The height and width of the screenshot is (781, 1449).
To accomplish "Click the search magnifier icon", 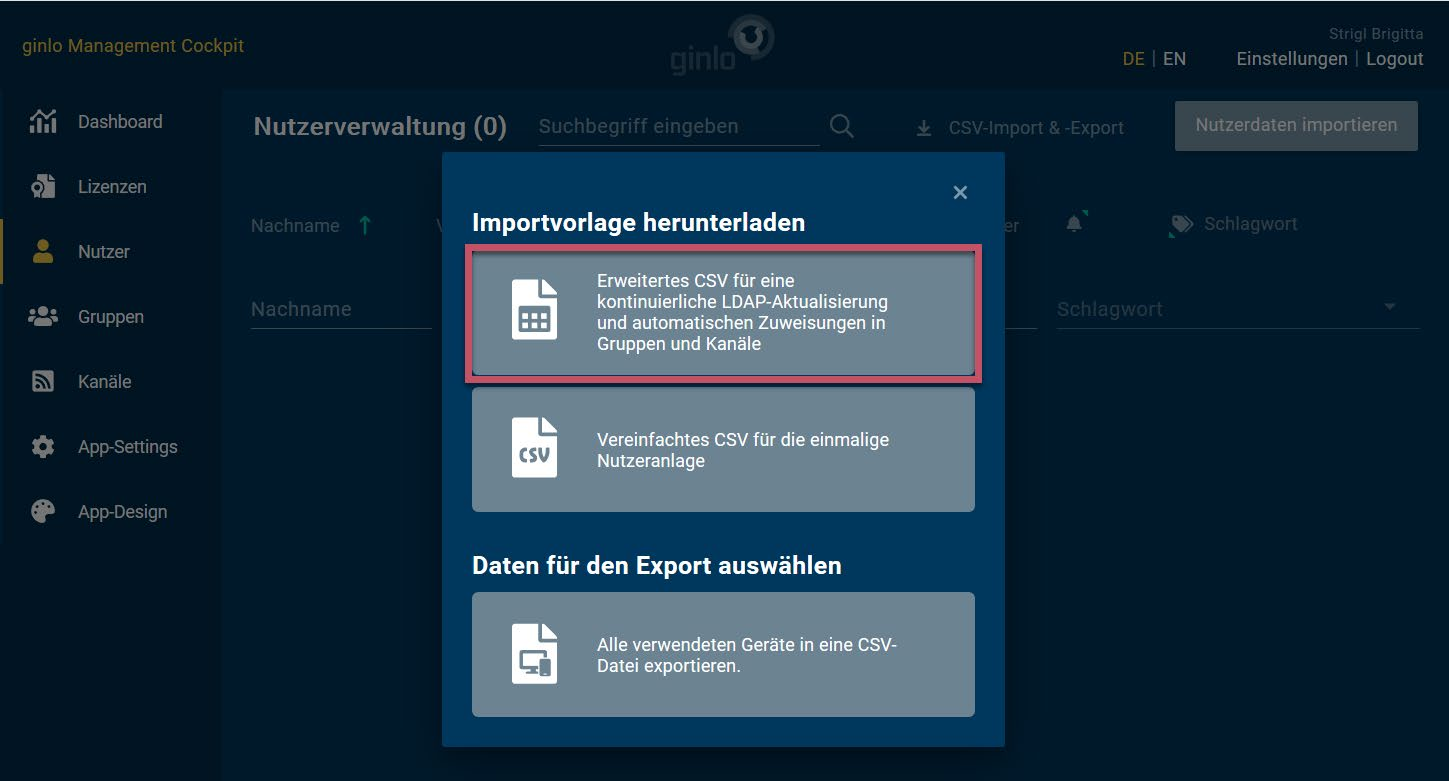I will 842,126.
